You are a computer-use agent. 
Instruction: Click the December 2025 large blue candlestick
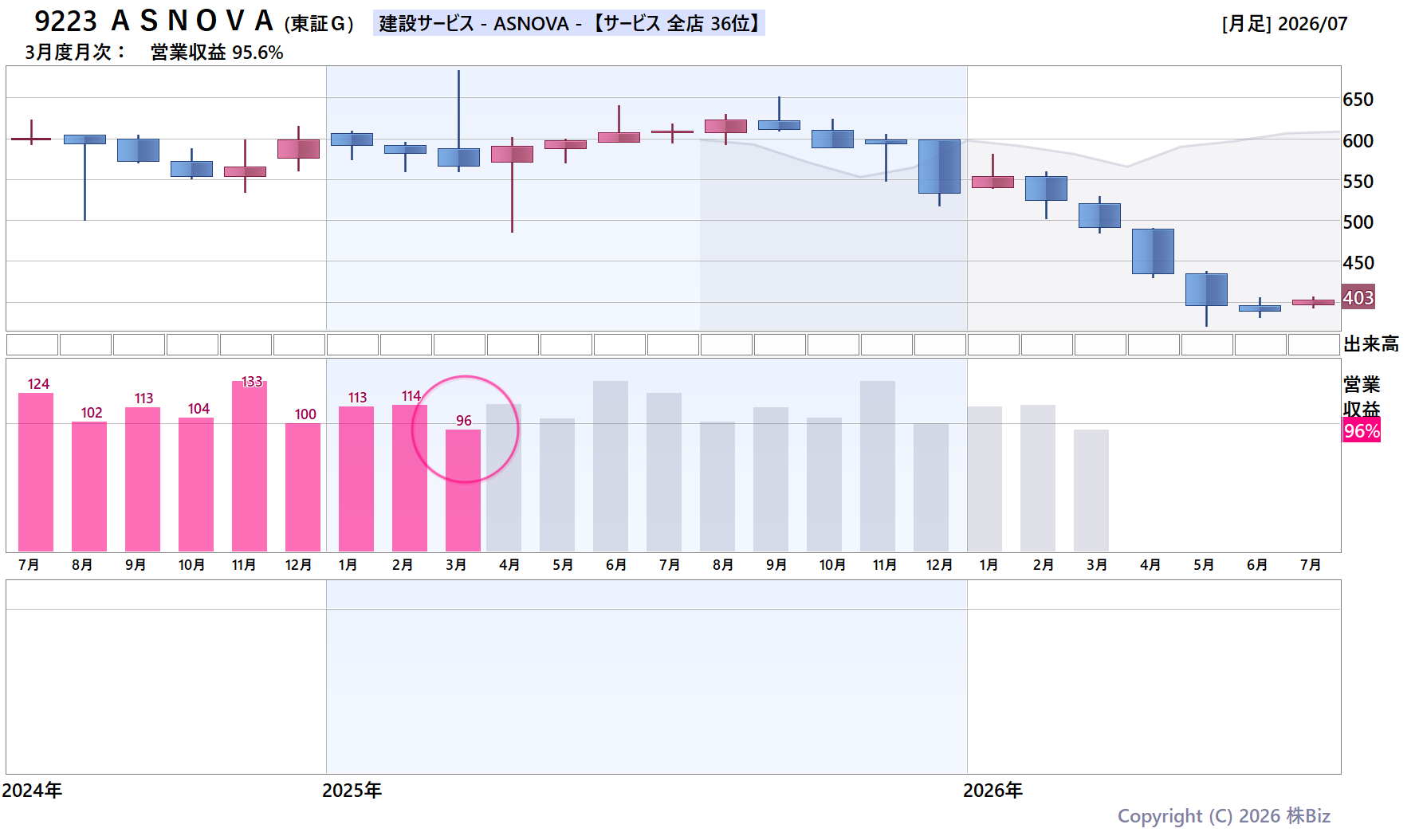coord(939,167)
